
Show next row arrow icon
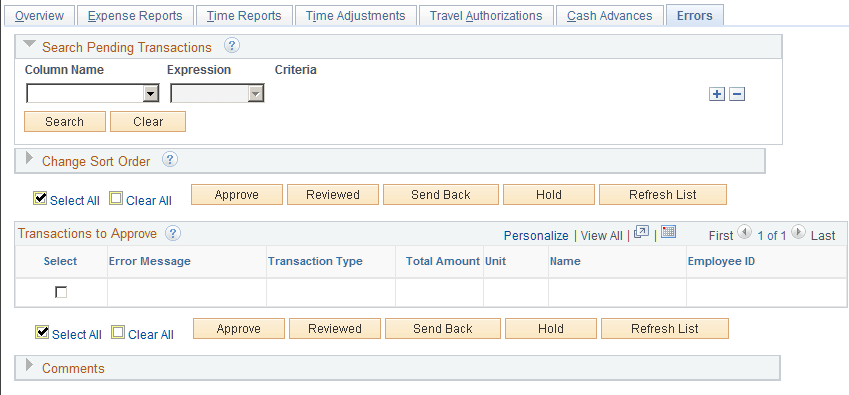(x=798, y=233)
